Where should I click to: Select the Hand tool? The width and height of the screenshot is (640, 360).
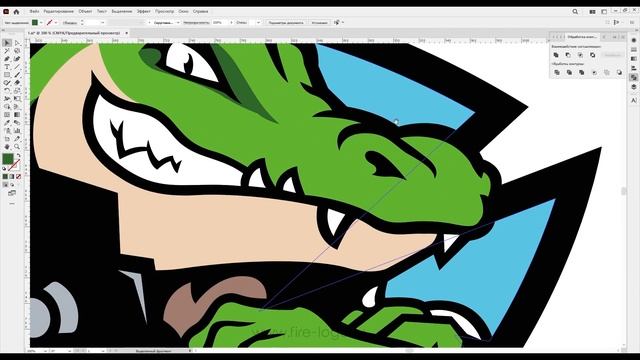(x=7, y=147)
